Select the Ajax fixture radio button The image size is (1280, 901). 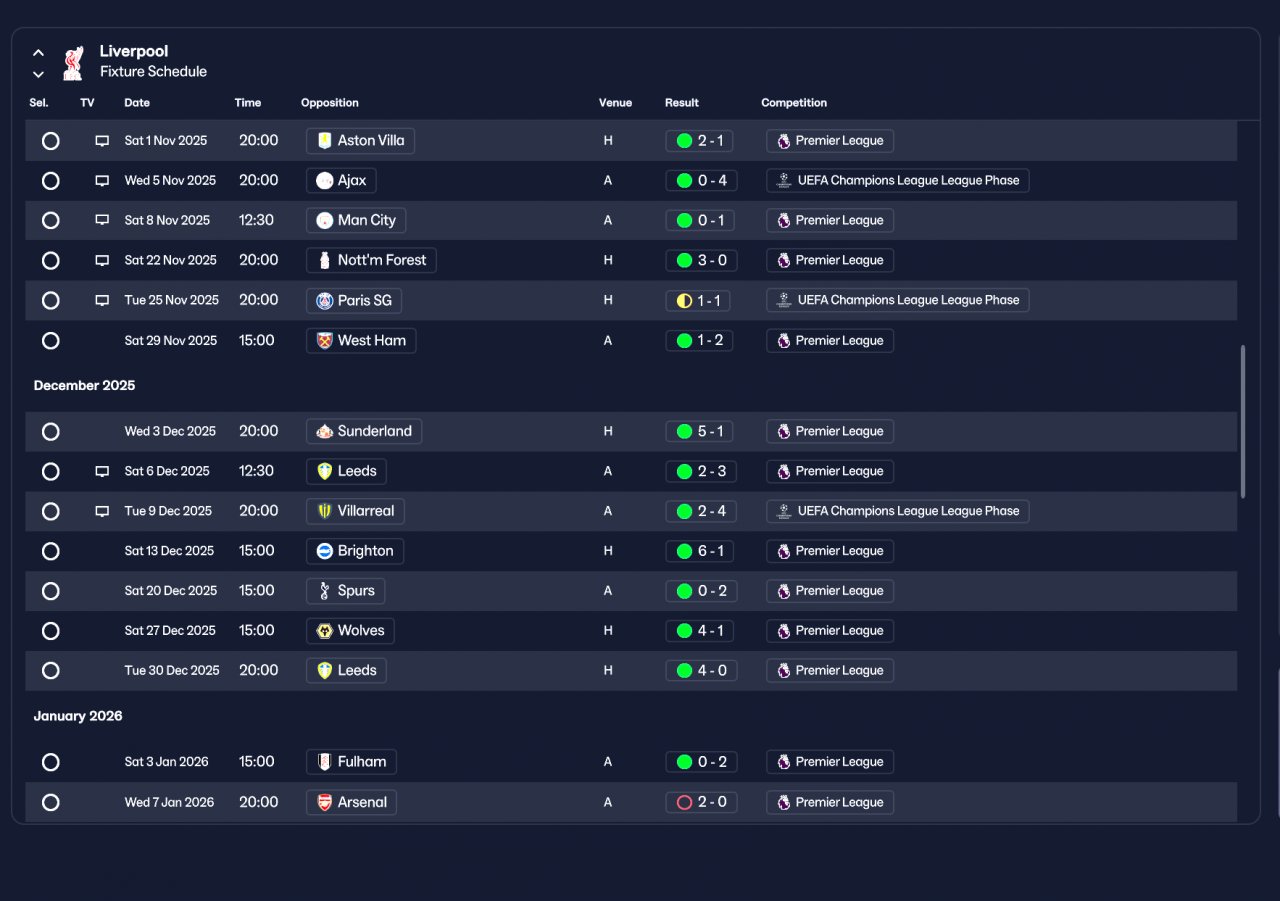(51, 181)
